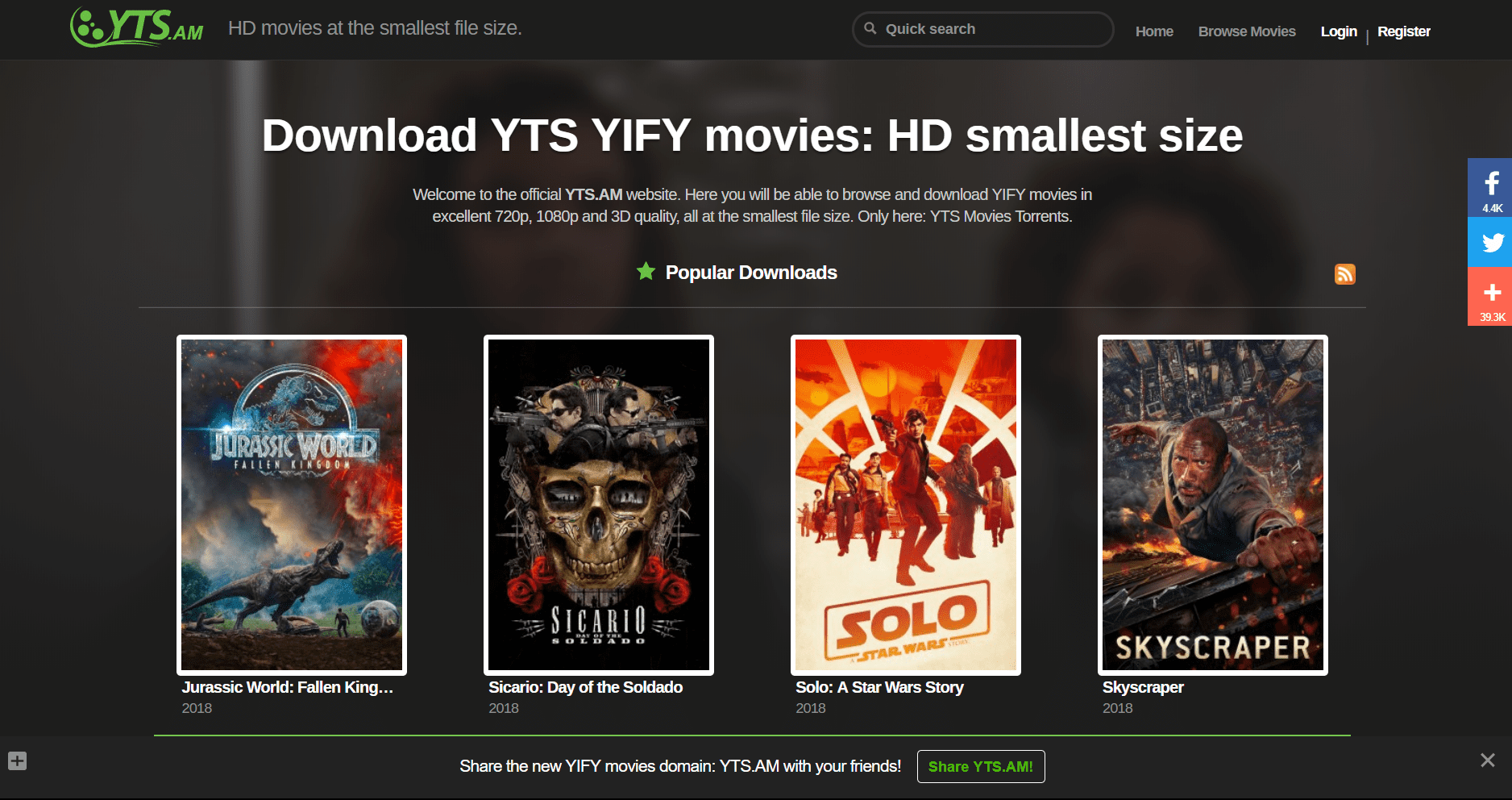Click the Login link
The image size is (1512, 800).
1339,31
